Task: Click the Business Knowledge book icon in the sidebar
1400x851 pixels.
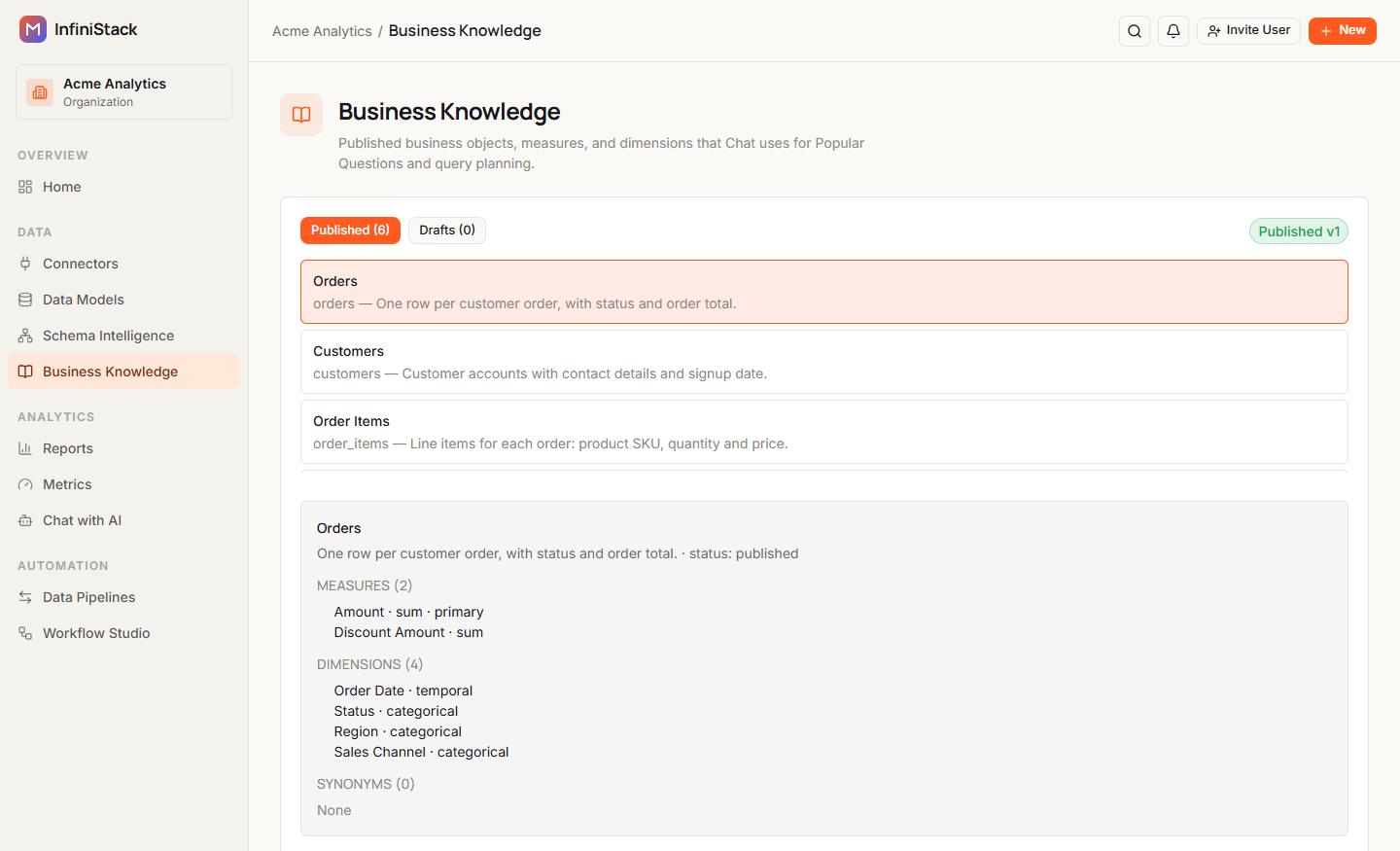Action: click(25, 372)
